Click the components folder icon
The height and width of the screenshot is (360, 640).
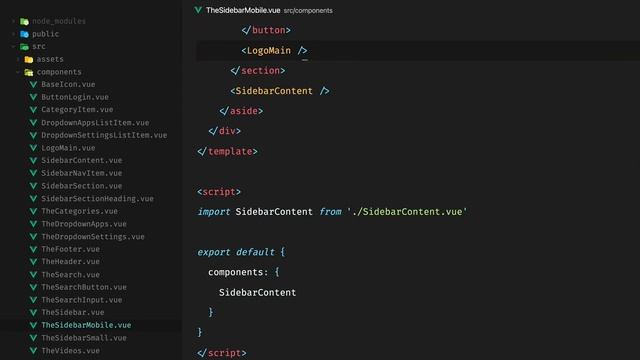29,72
